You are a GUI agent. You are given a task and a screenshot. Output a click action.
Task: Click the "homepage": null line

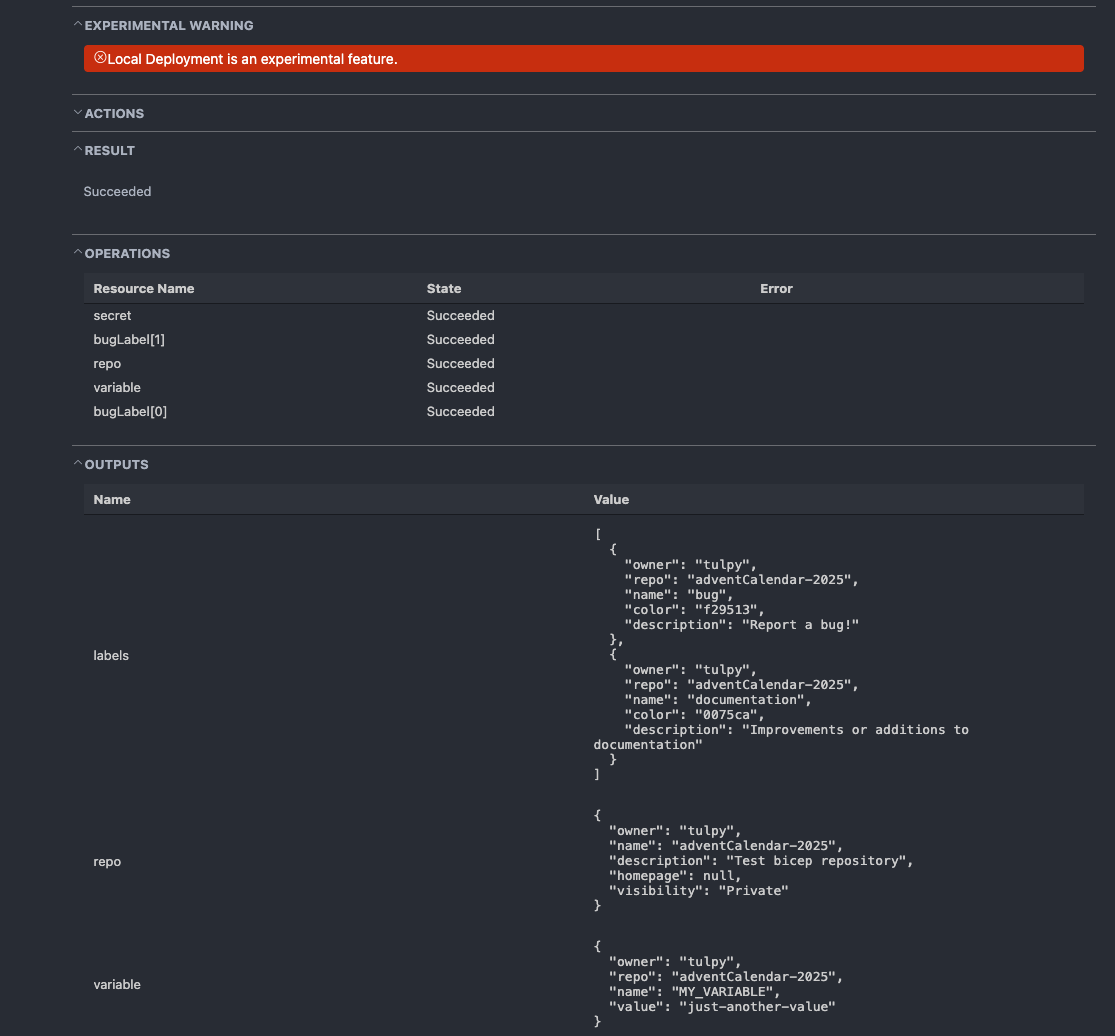tap(675, 876)
